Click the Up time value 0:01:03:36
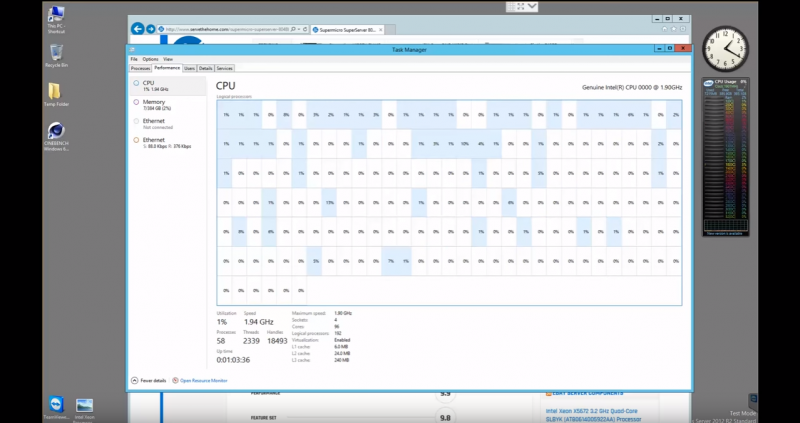Image resolution: width=800 pixels, height=423 pixels. click(x=233, y=360)
